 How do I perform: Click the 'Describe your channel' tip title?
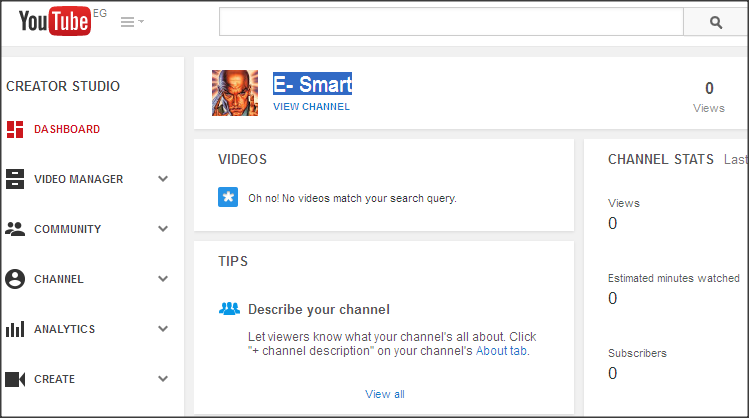319,310
